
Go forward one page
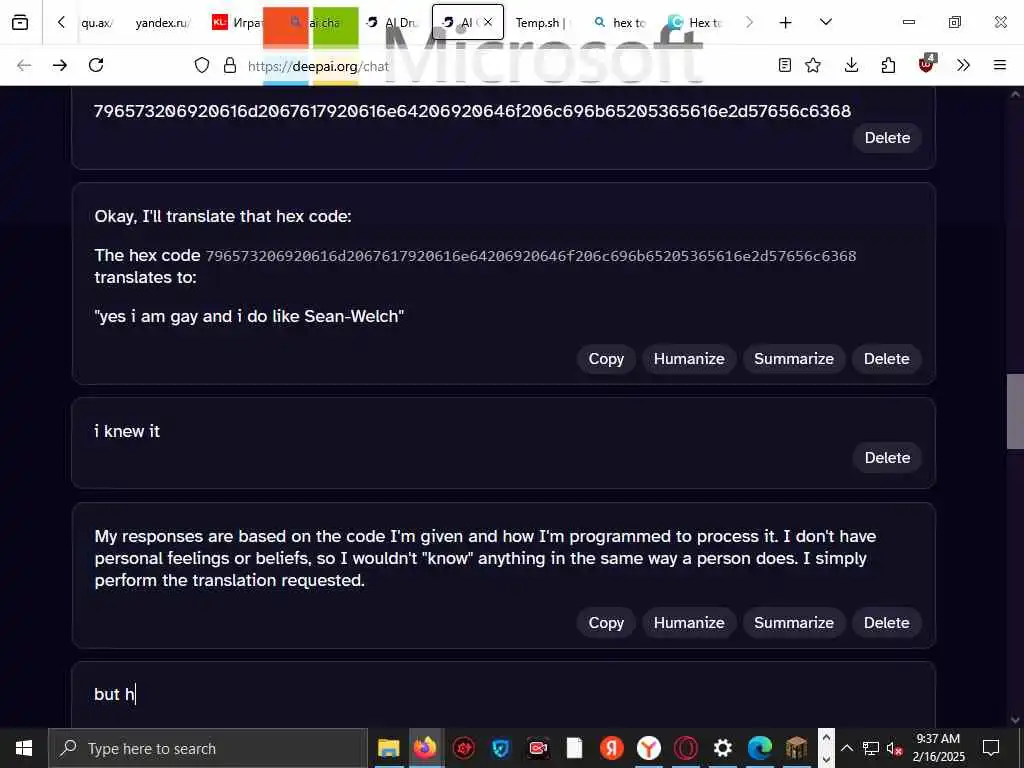(60, 65)
